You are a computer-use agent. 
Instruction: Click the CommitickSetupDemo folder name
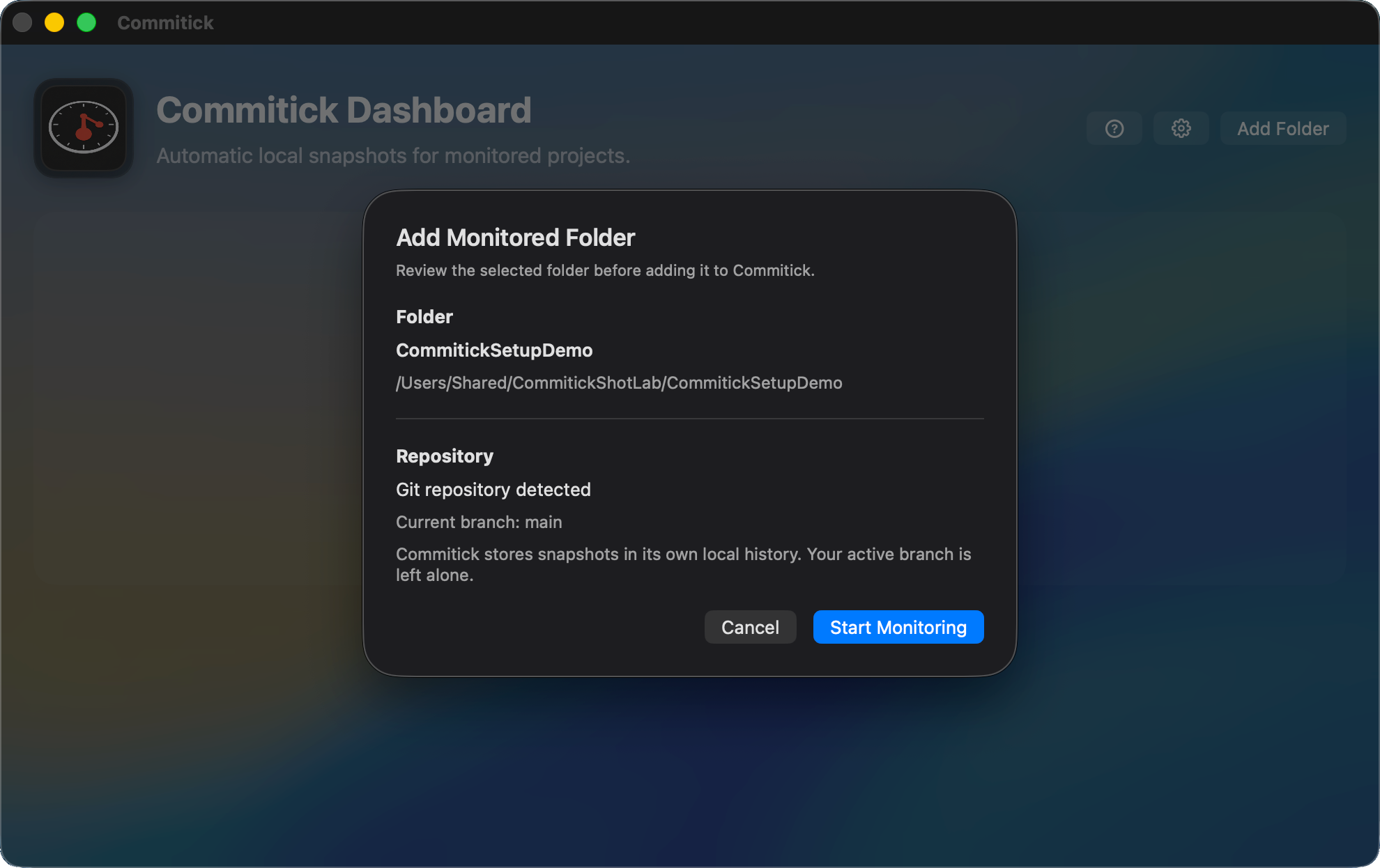tap(494, 350)
